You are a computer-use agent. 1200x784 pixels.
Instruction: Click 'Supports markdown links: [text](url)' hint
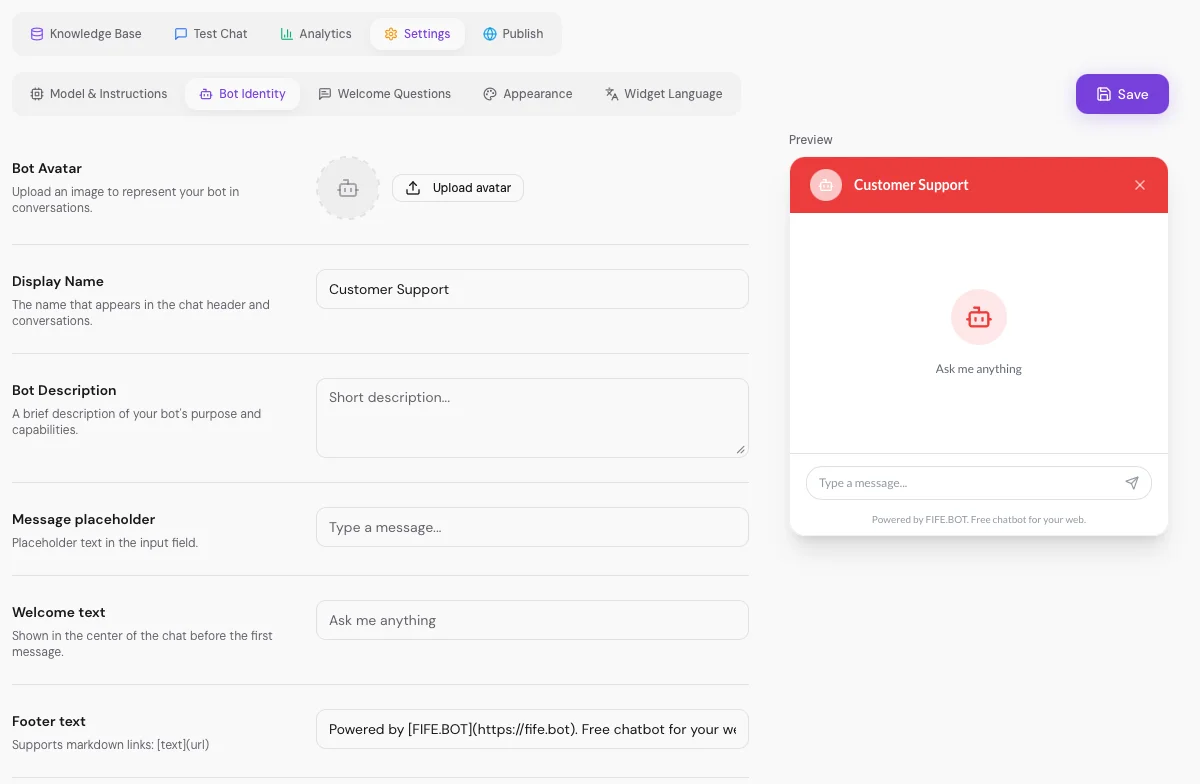point(111,745)
